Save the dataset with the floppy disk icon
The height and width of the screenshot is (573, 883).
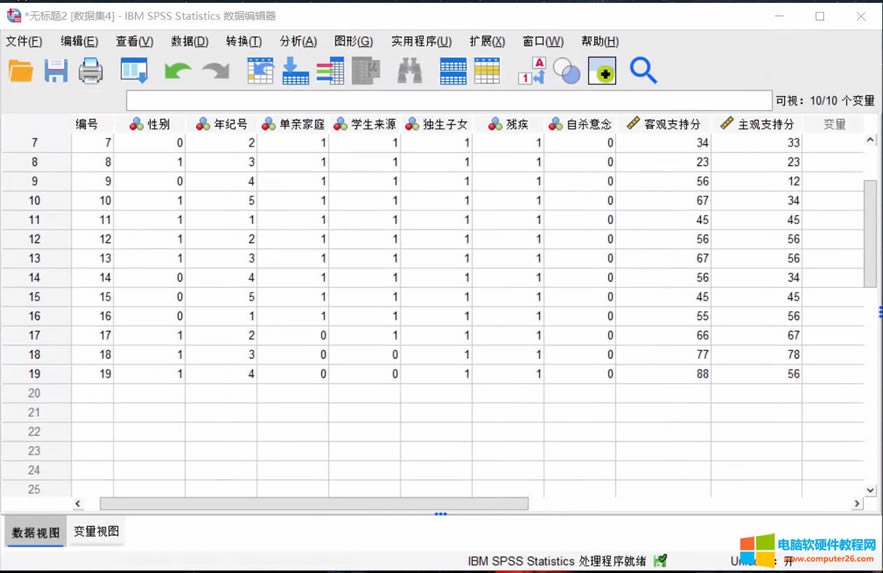[x=56, y=71]
